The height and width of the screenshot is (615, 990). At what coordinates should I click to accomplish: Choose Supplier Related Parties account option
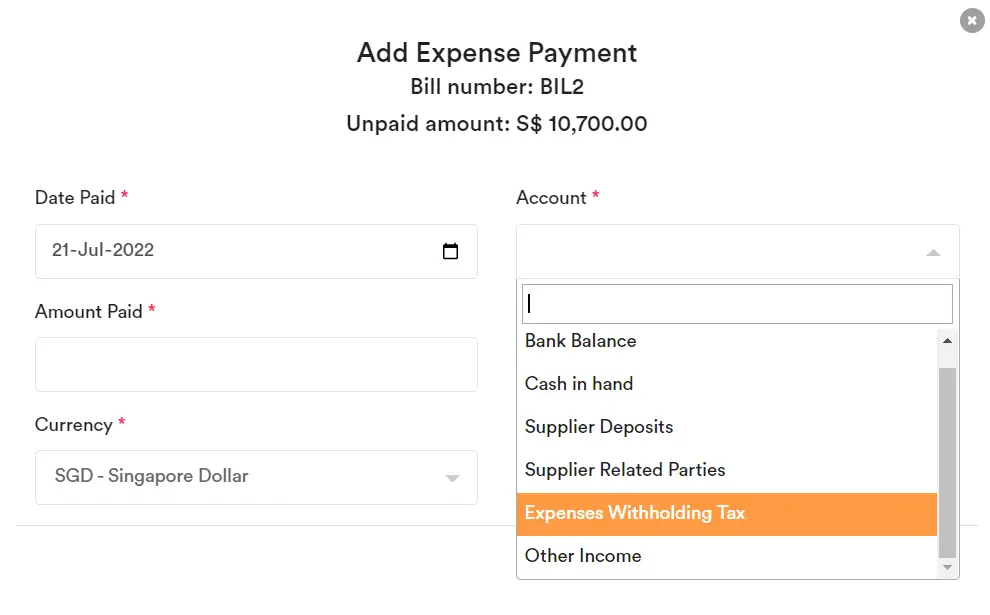pos(624,470)
